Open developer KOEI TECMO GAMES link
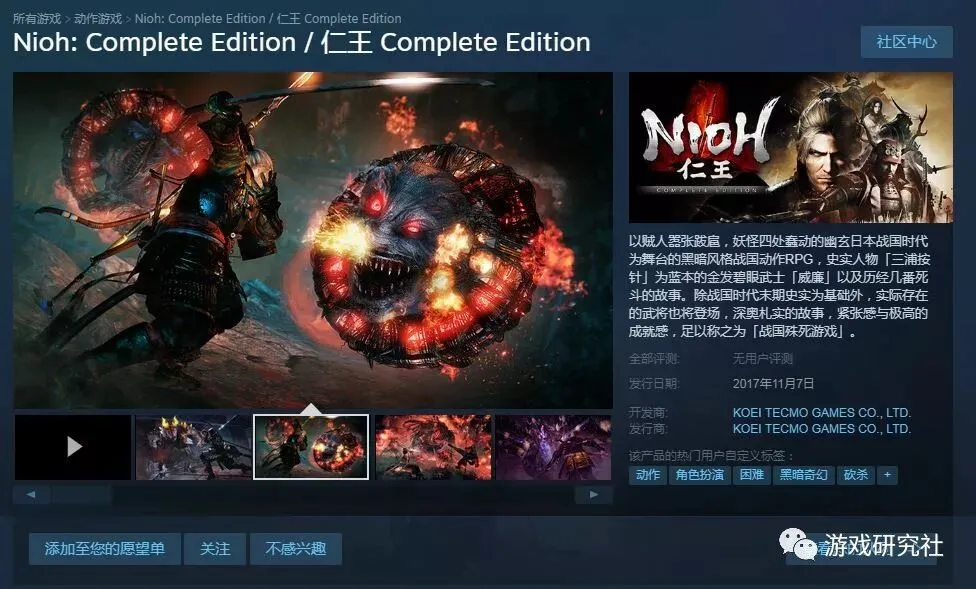This screenshot has height=589, width=976. point(822,412)
